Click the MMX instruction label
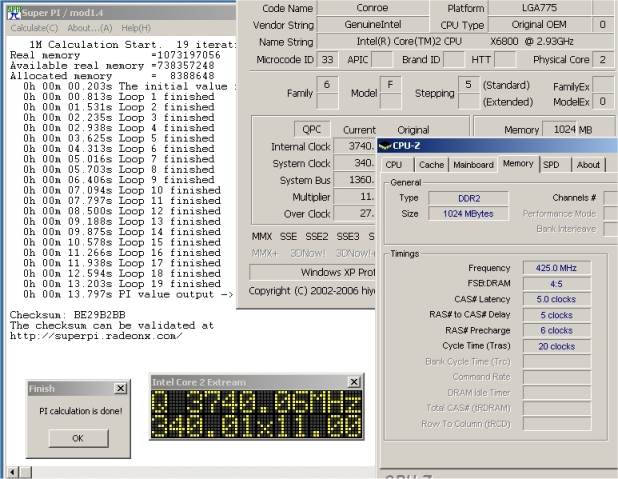The height and width of the screenshot is (479, 618). tap(262, 237)
